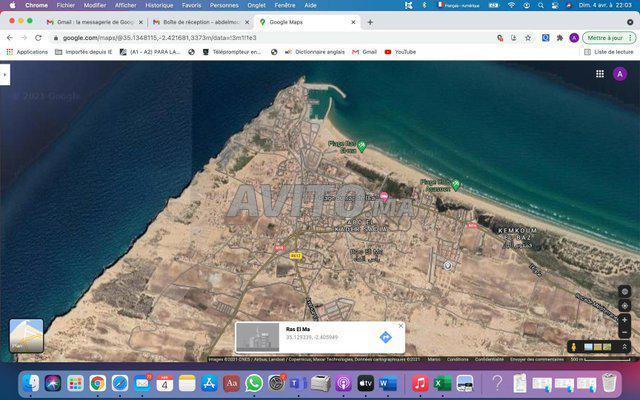Open the Google apps grid in Maps
The image size is (640, 400).
600,74
